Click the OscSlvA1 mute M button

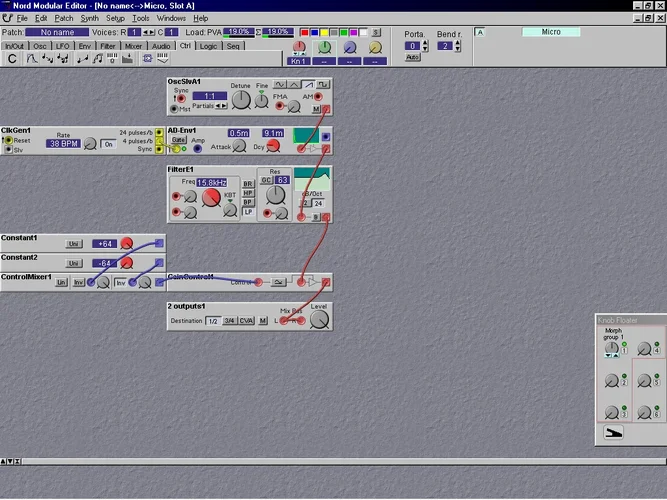click(x=316, y=108)
